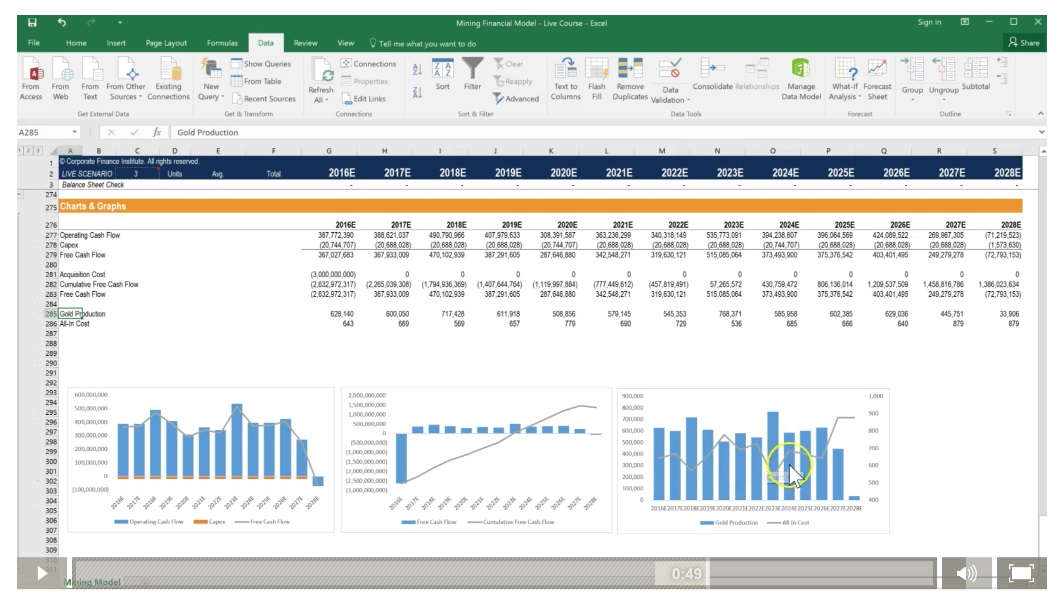1063x607 pixels.
Task: Toggle fullscreen video mode
Action: pos(1021,573)
